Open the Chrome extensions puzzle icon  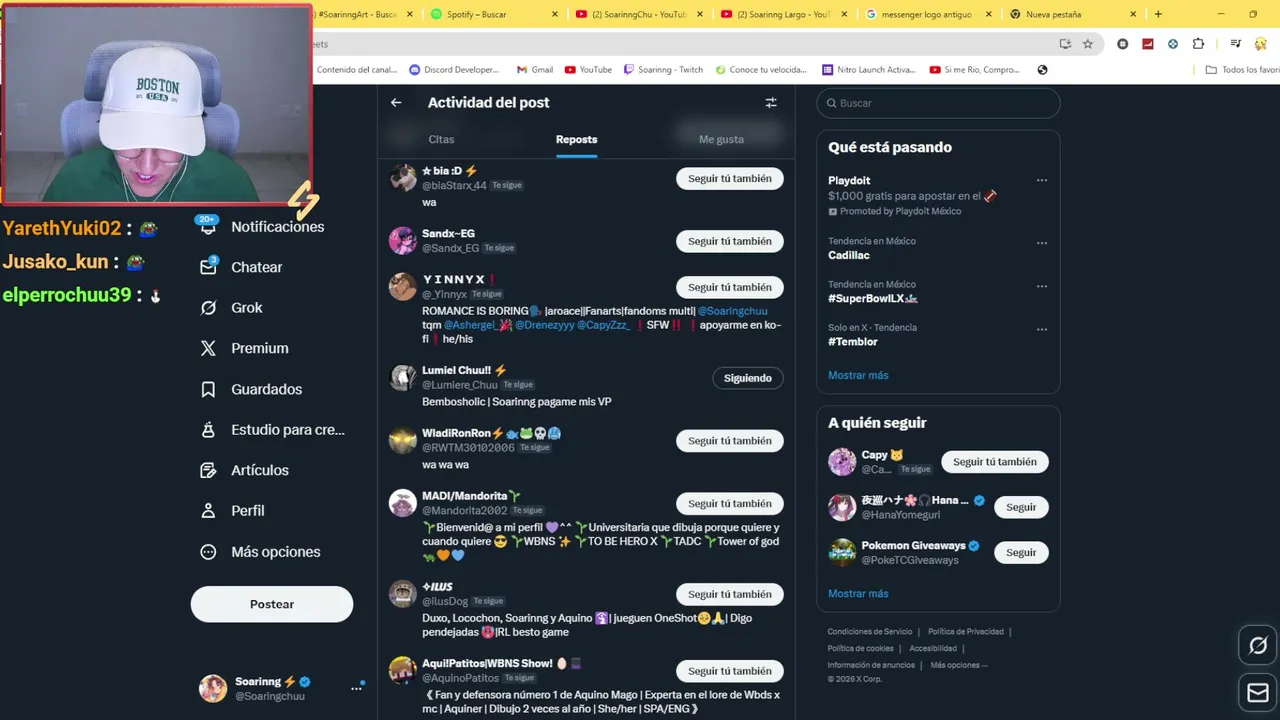coord(1198,44)
